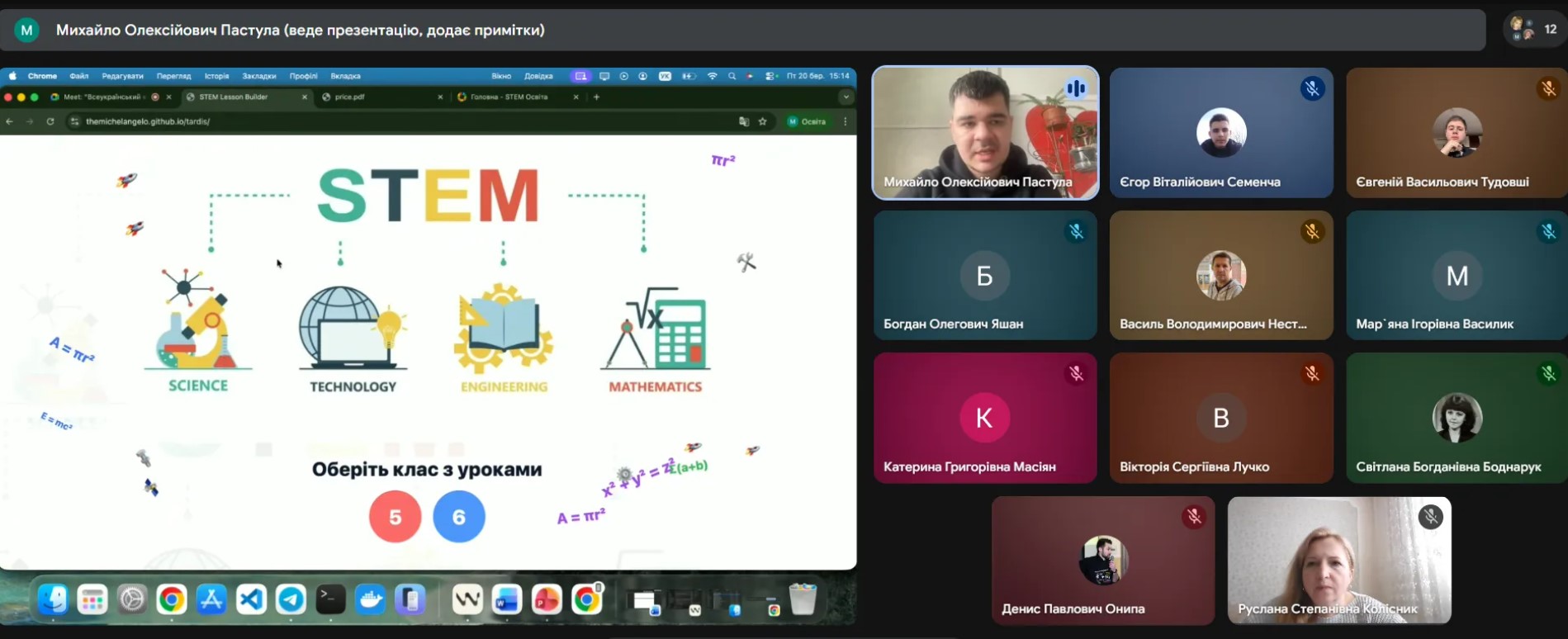The height and width of the screenshot is (639, 1568).
Task: Click muted mic icon on Катерина Масіян tile
Action: click(x=1076, y=374)
